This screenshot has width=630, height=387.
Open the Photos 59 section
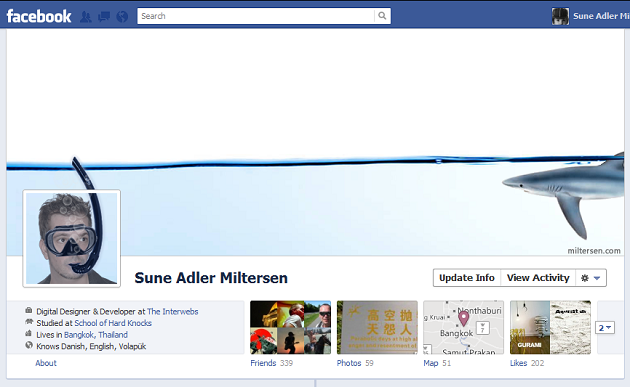pyautogui.click(x=377, y=328)
